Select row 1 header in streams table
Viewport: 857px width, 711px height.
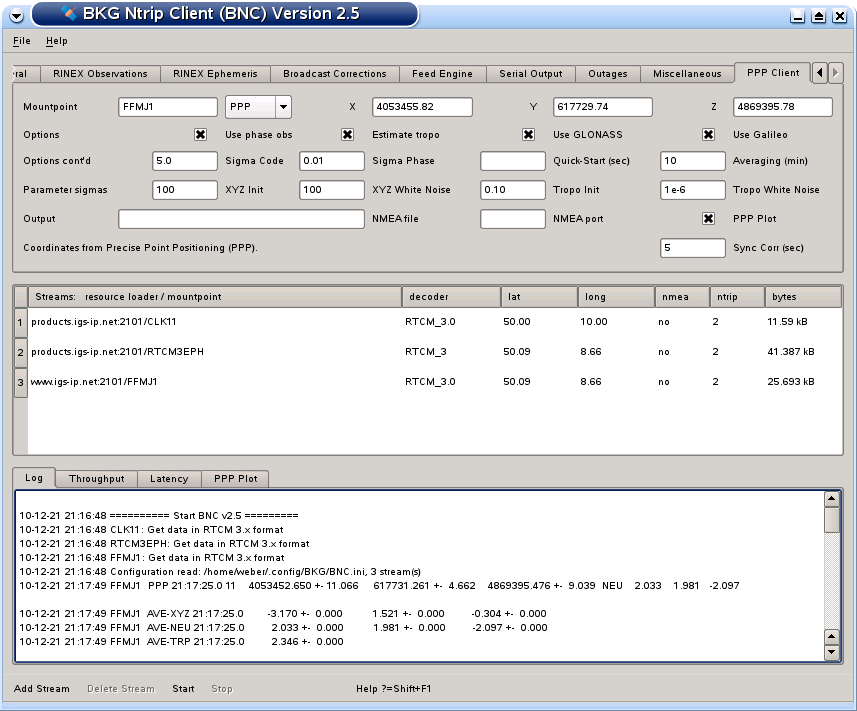20,322
